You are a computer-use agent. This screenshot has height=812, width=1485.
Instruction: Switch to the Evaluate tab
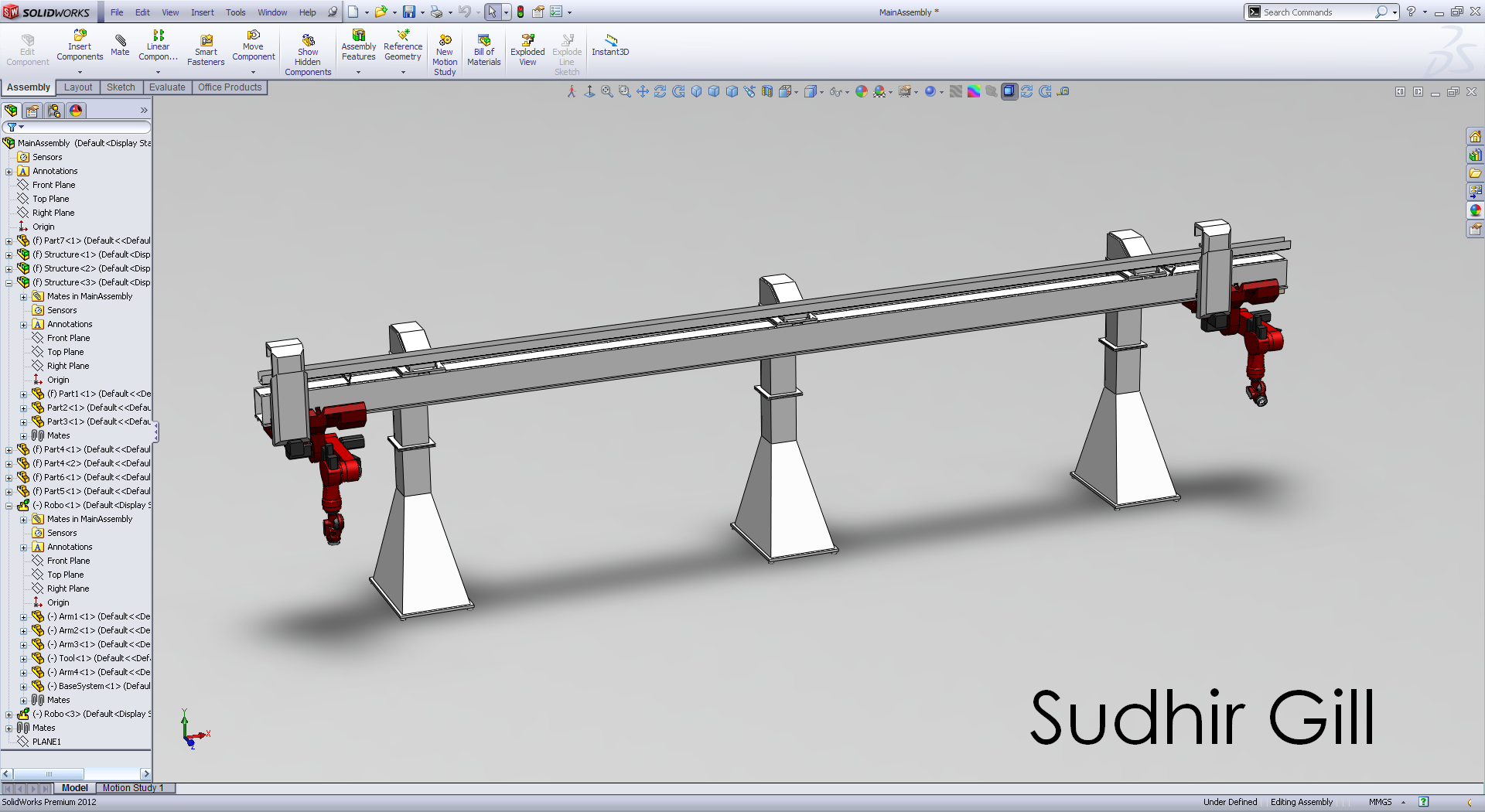click(167, 87)
